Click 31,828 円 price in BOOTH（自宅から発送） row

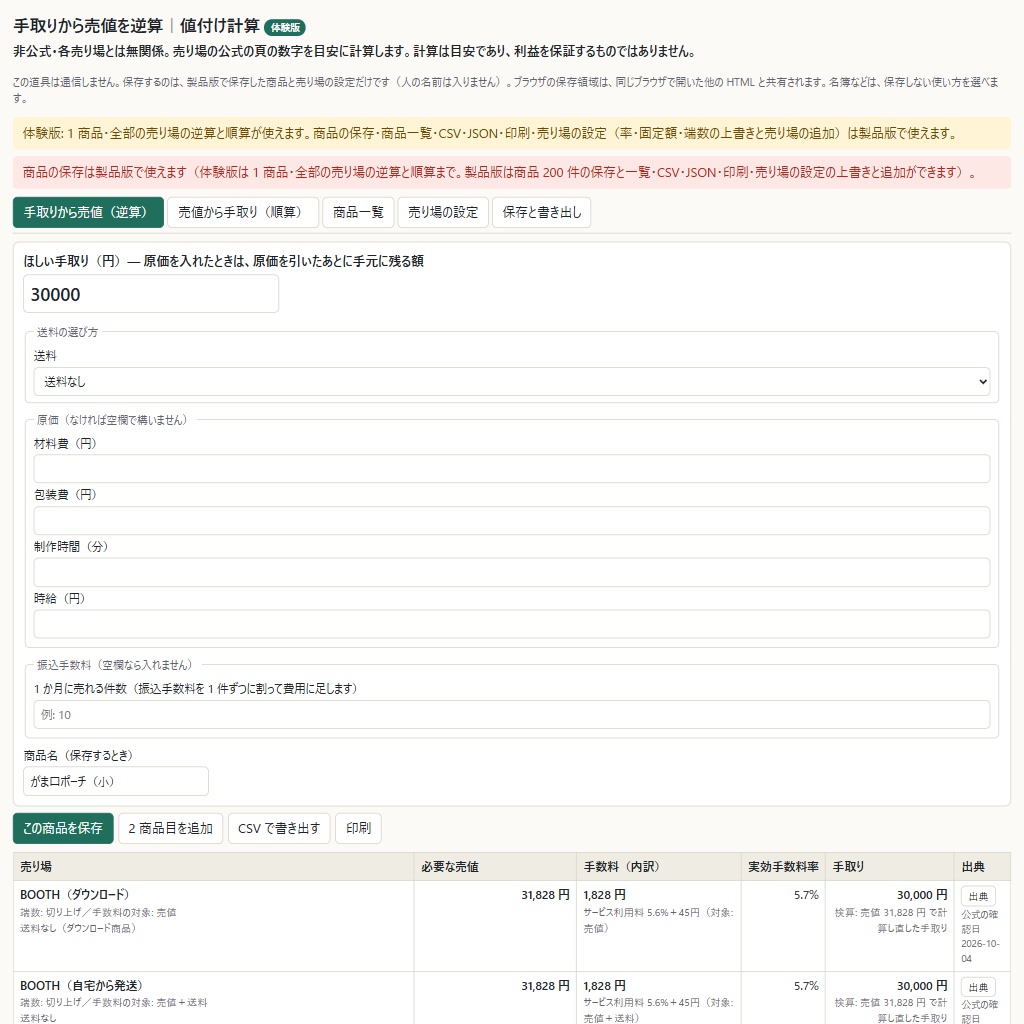coord(545,985)
